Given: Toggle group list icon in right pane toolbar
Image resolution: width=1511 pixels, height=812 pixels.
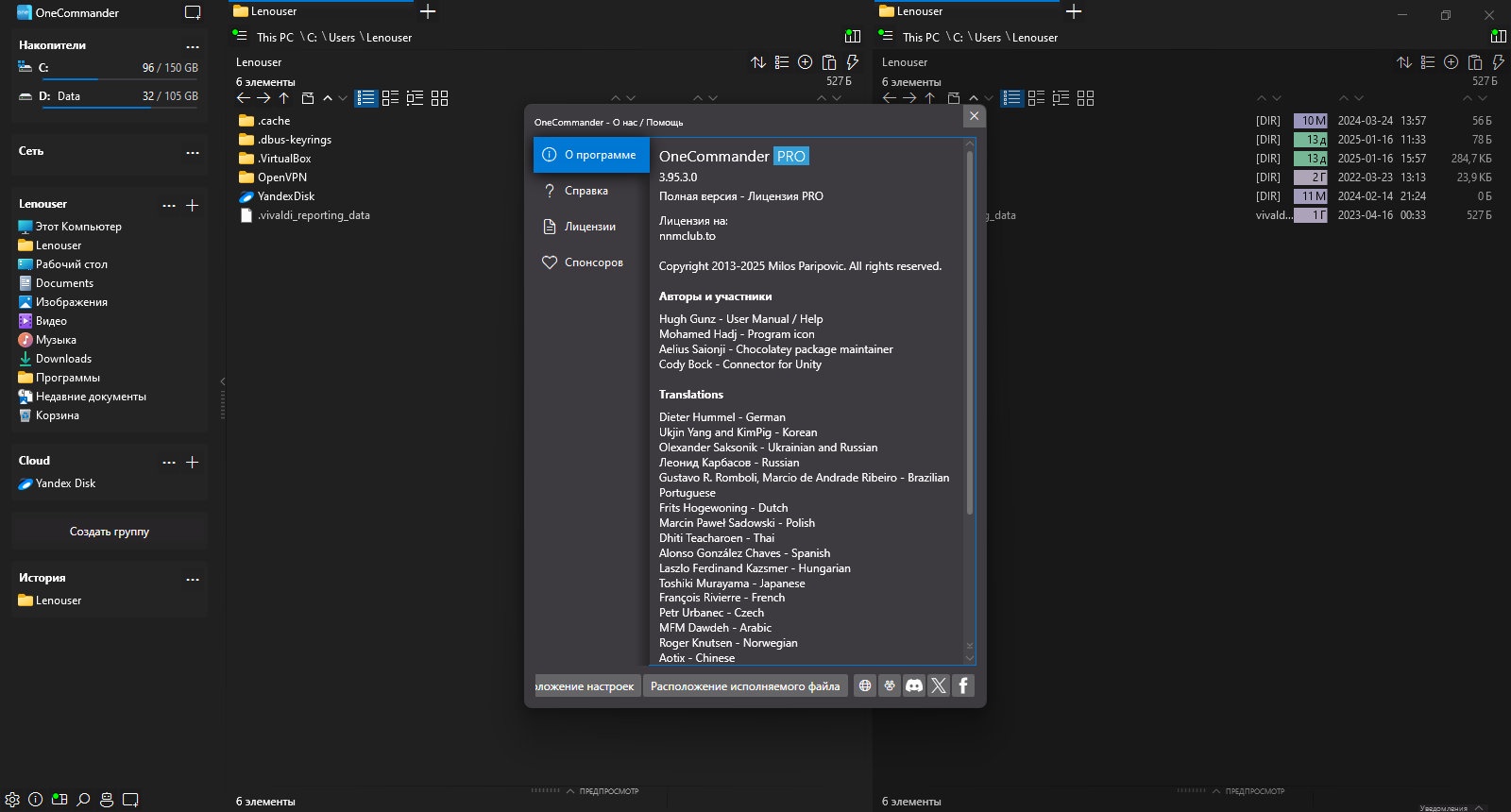Looking at the screenshot, I should (x=1428, y=62).
